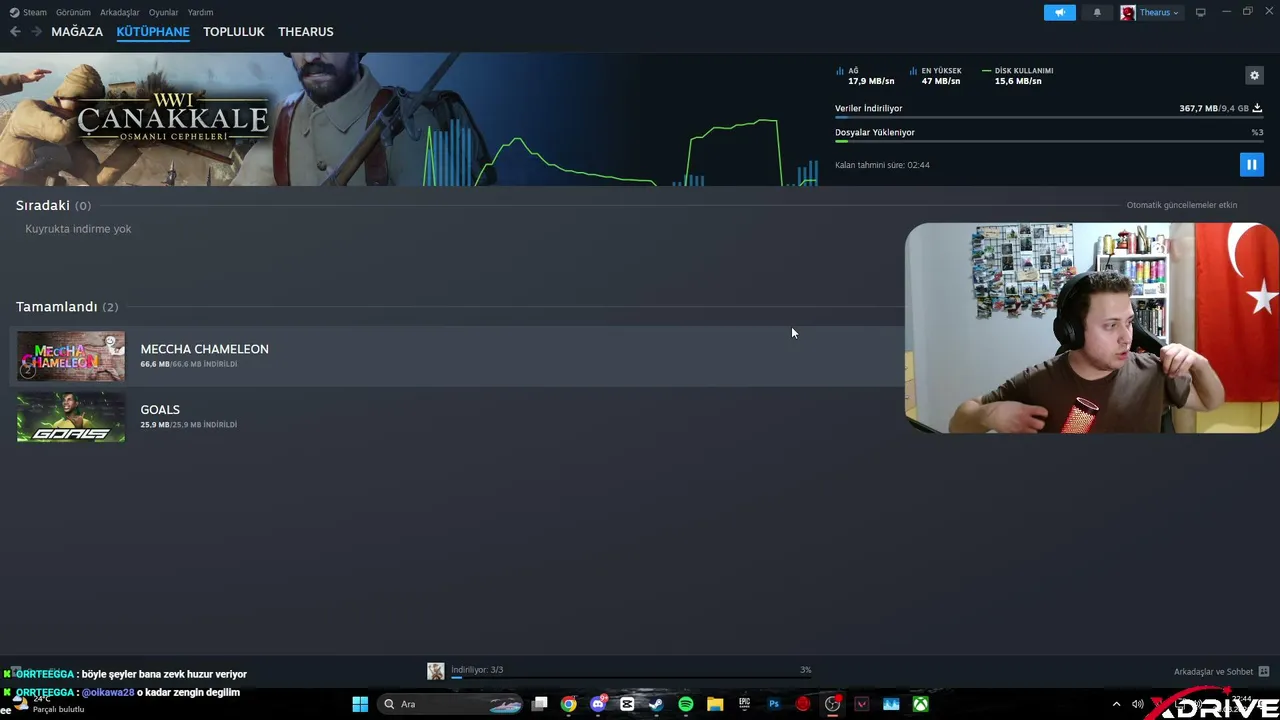Open Photoshop from the taskbar

(774, 704)
